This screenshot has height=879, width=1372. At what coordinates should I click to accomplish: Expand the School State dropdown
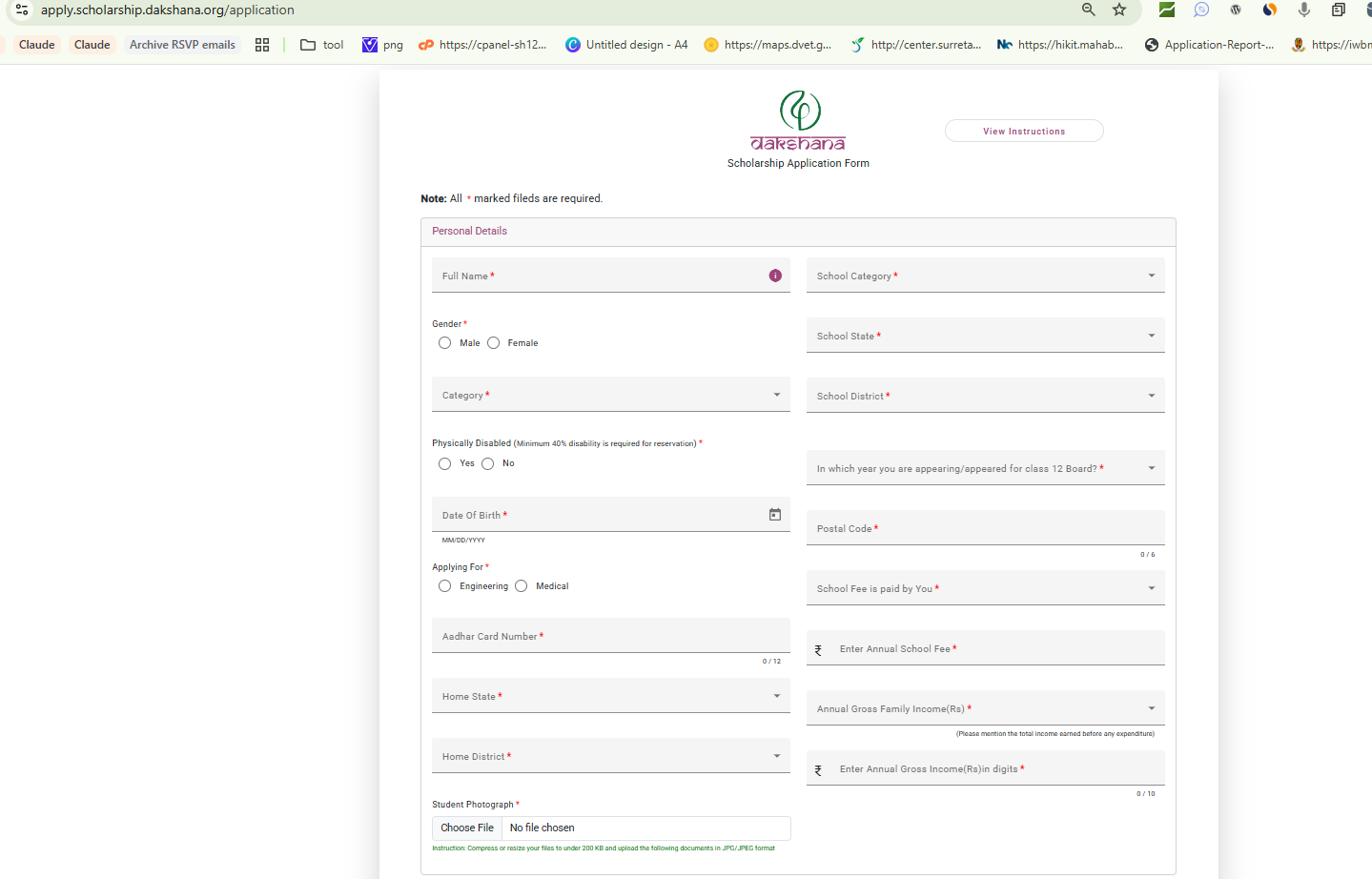[986, 336]
